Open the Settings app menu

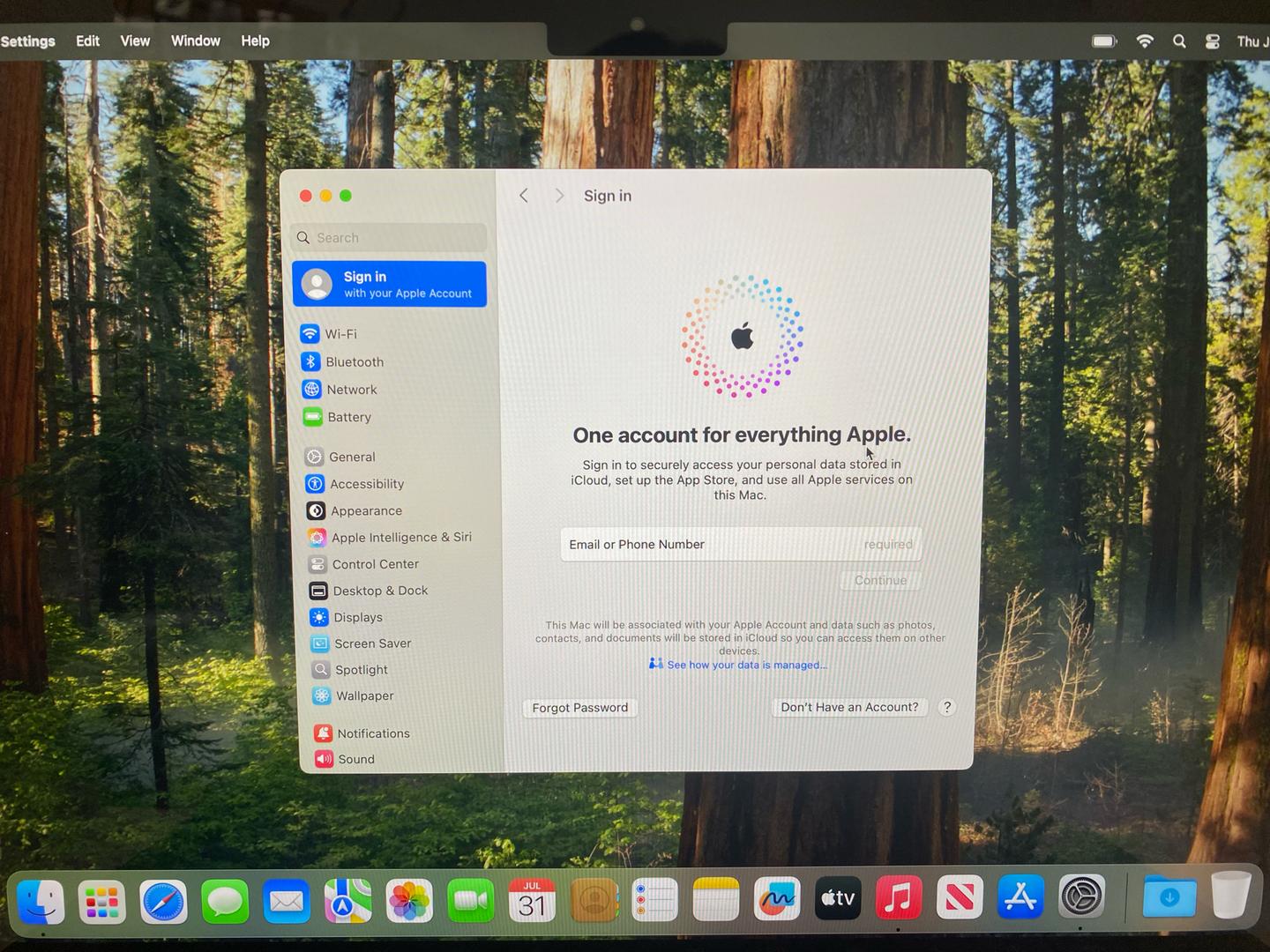pyautogui.click(x=27, y=41)
